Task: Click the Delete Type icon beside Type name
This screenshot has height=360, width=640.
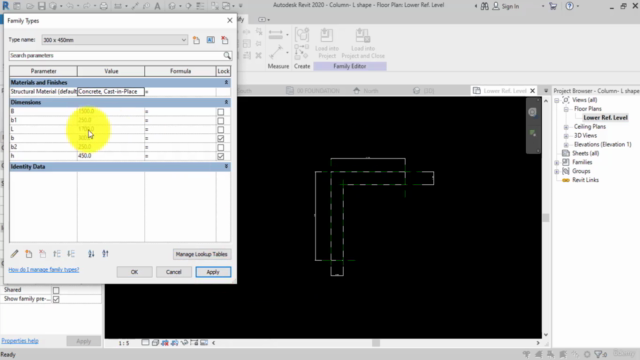Action: [x=225, y=40]
